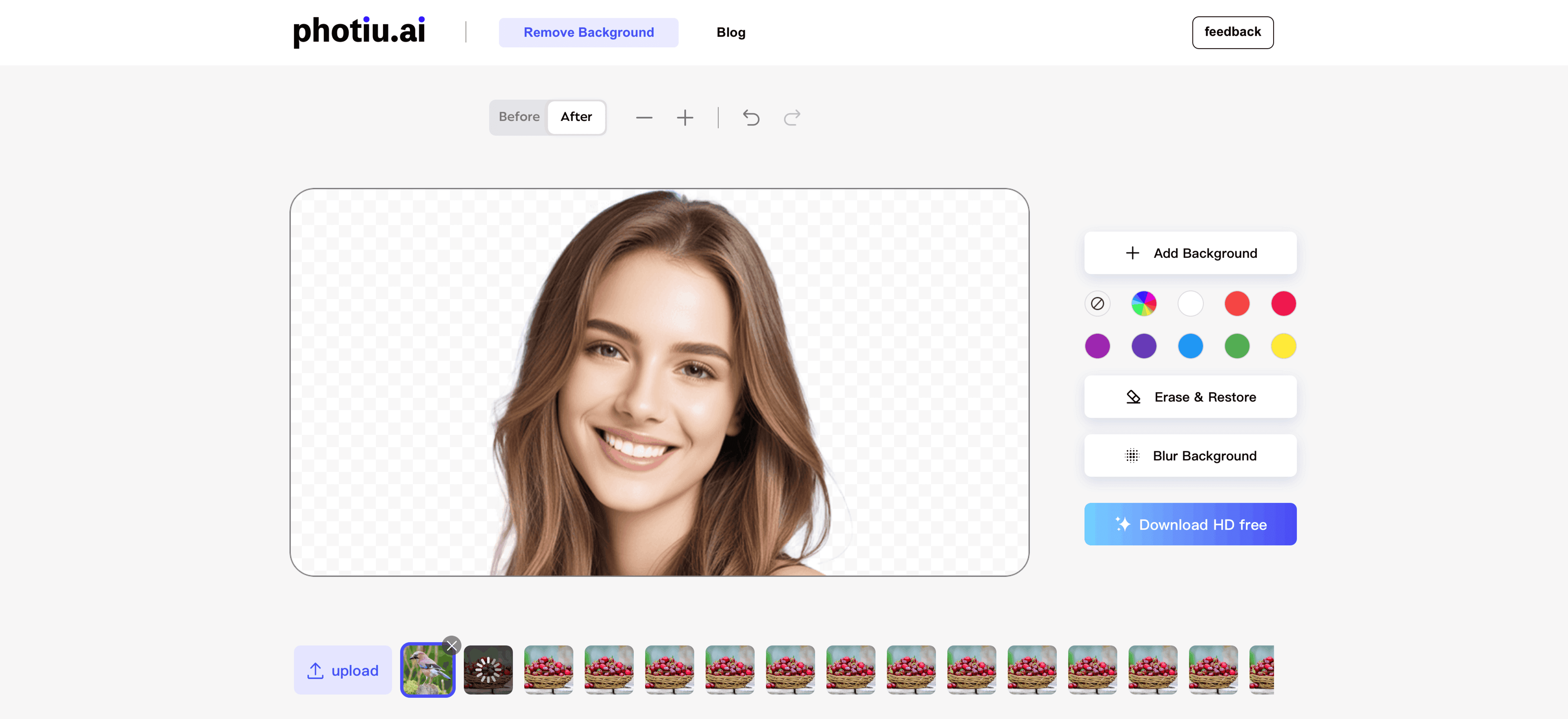Viewport: 1568px width, 719px height.
Task: Open the Remove Background tab
Action: tap(588, 32)
